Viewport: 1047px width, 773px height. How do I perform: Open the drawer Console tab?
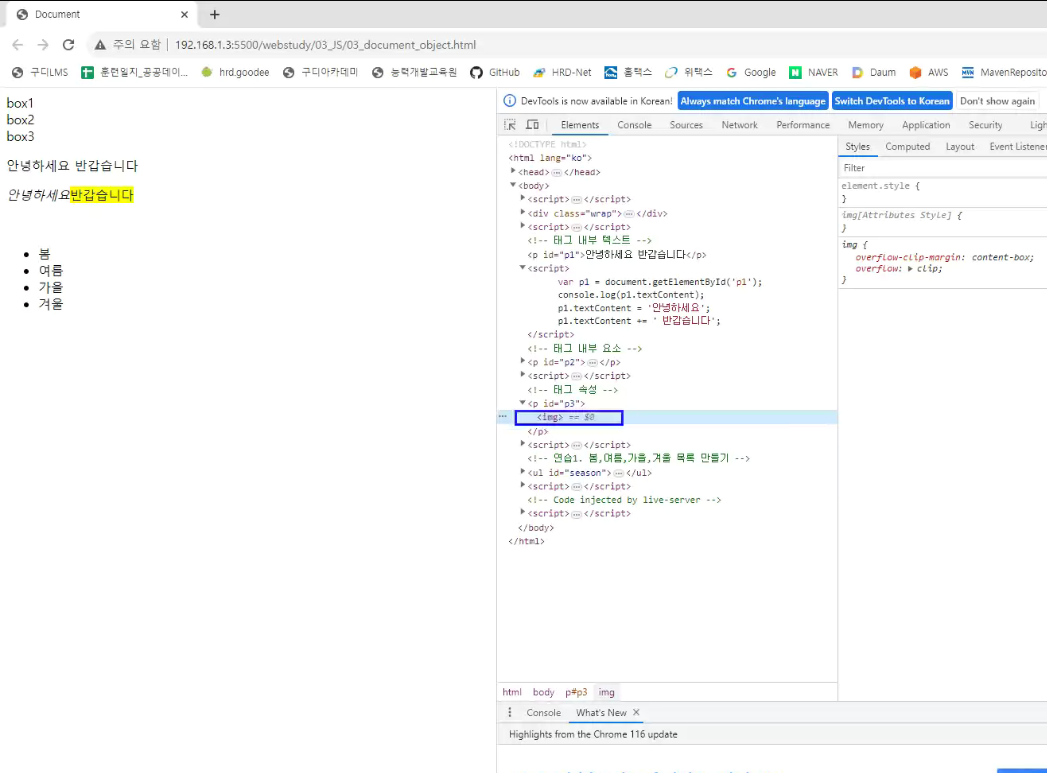tap(544, 712)
